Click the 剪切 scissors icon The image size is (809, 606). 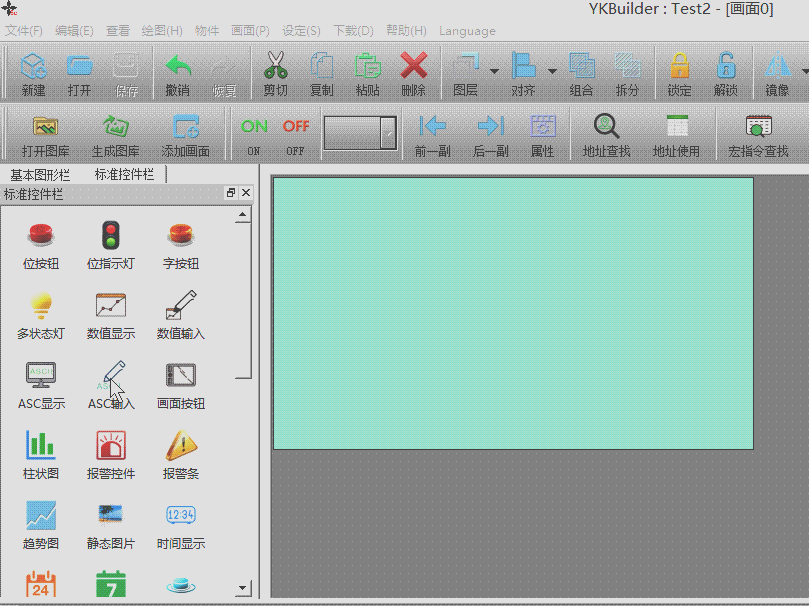click(275, 74)
